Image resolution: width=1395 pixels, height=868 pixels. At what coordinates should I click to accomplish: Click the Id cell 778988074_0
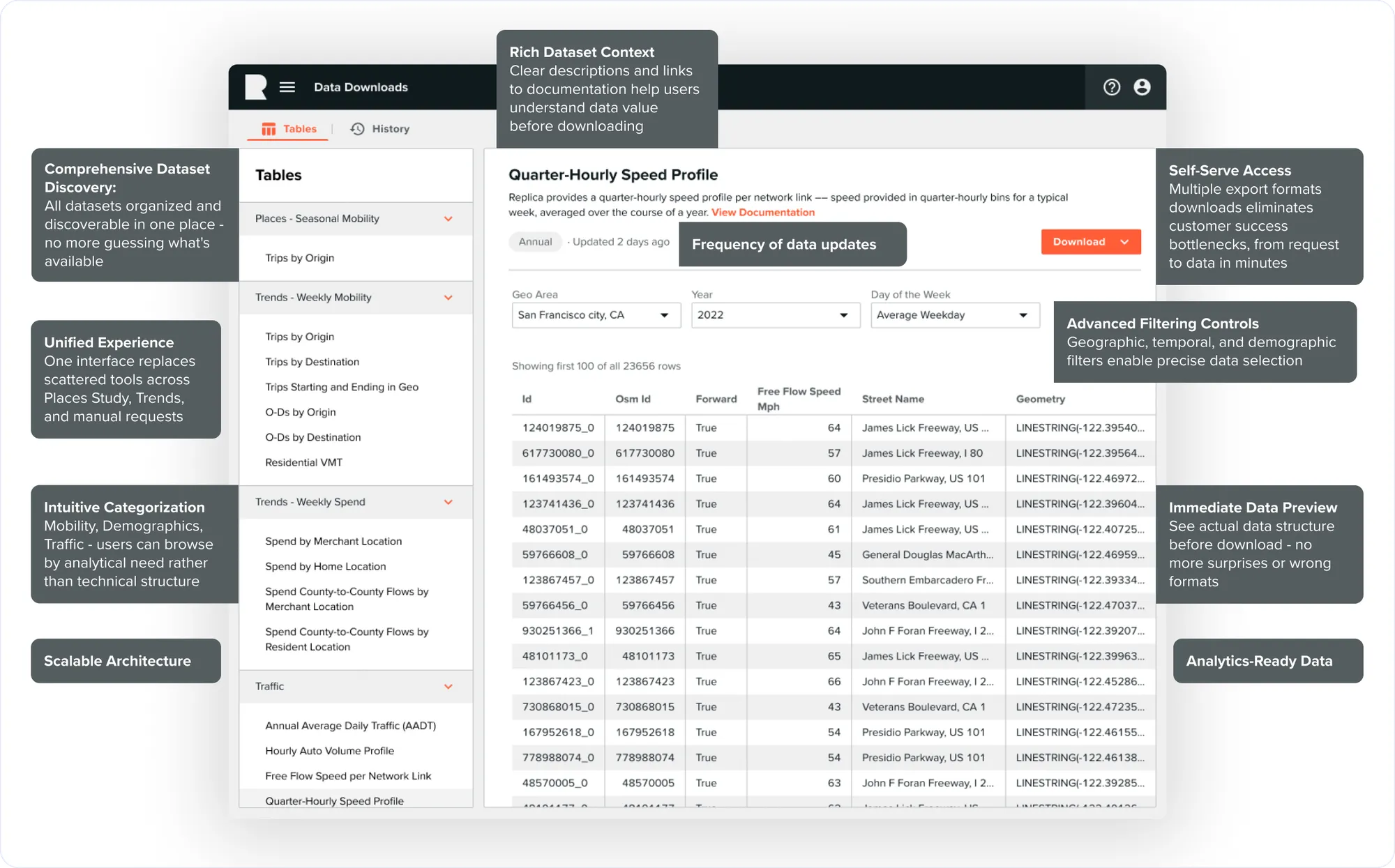tap(558, 758)
